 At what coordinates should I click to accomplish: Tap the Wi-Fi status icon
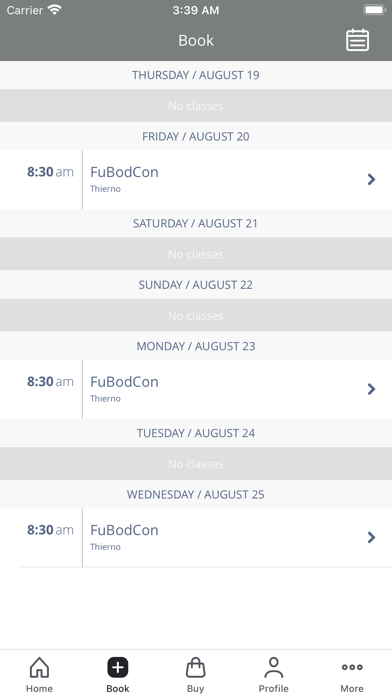tap(54, 10)
